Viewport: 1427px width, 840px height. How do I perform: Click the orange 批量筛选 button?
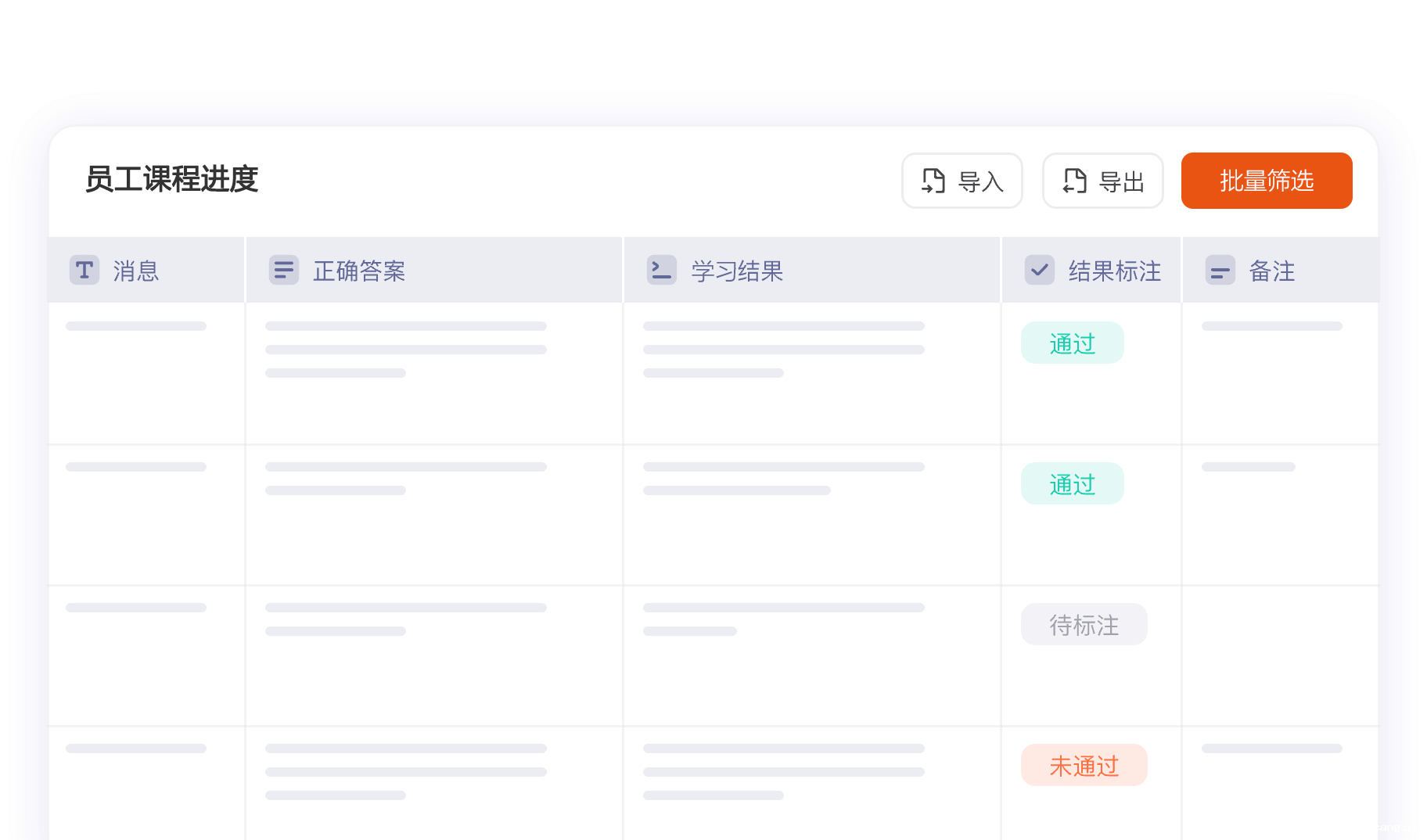click(x=1266, y=181)
